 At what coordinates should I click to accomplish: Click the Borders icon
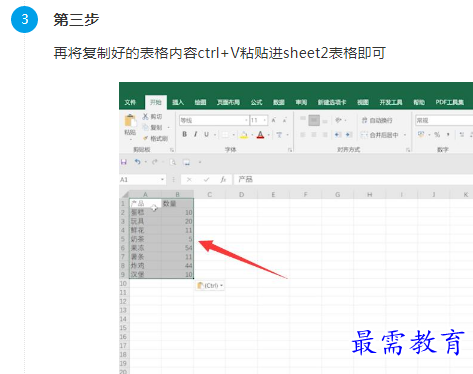tap(225, 135)
